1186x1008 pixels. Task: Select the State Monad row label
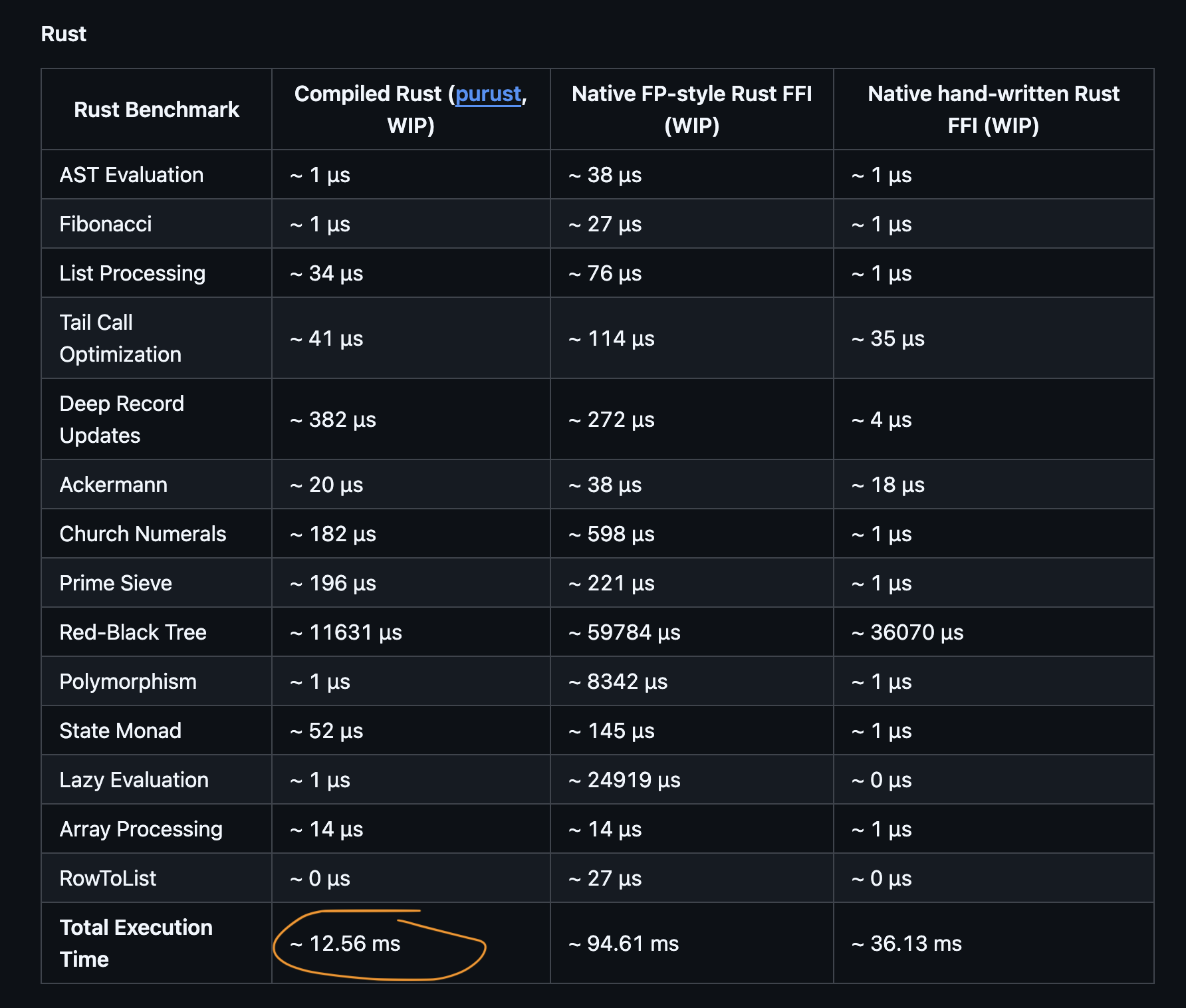click(120, 731)
